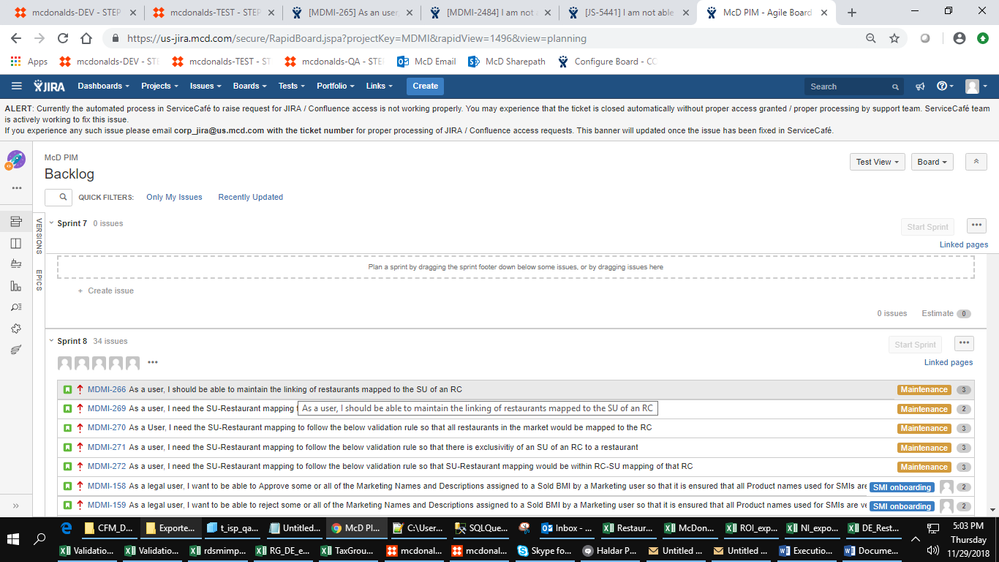This screenshot has width=999, height=562.
Task: Open the Active sprints board icon
Action: click(16, 243)
